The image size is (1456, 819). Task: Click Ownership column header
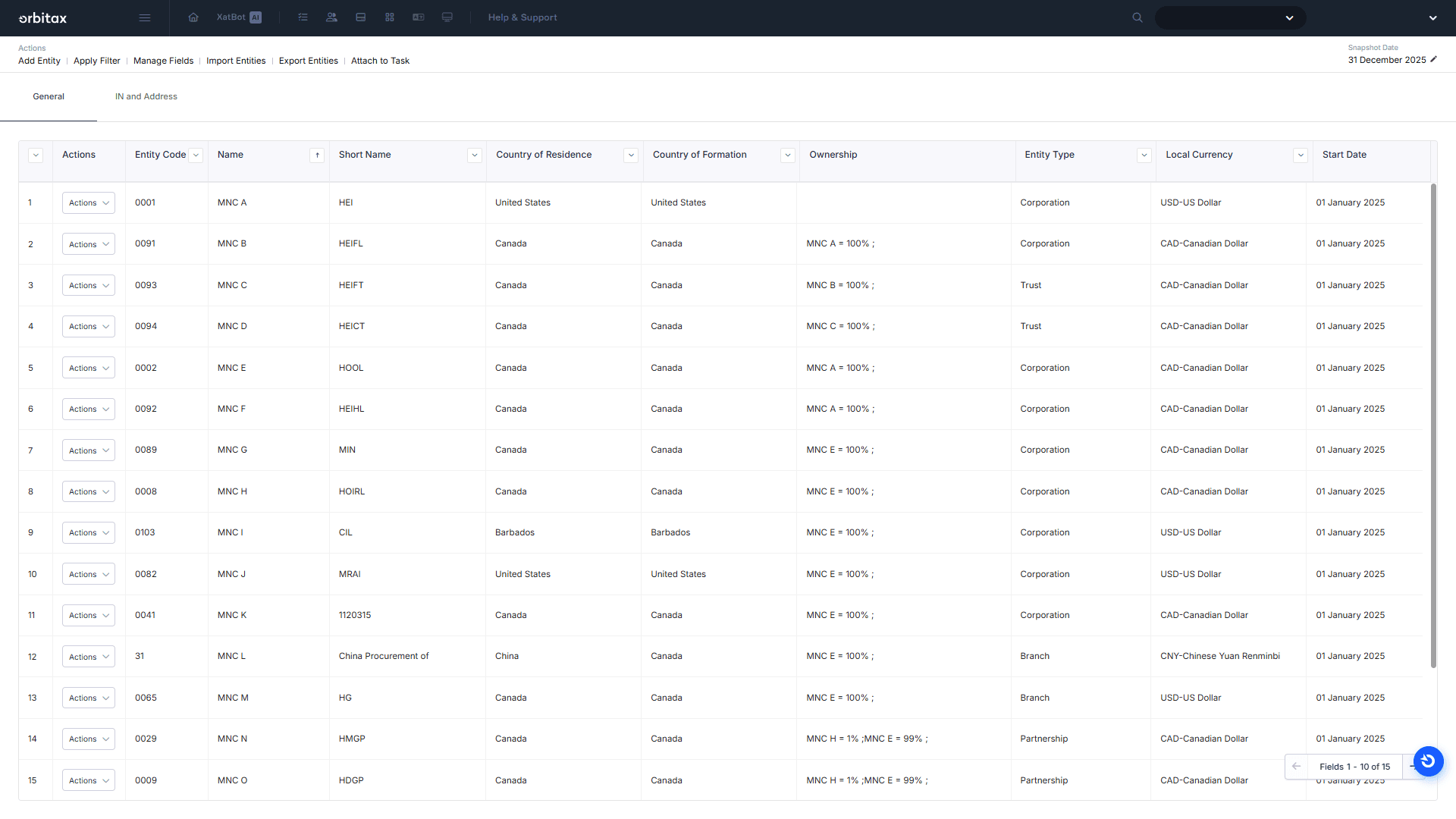(x=833, y=155)
